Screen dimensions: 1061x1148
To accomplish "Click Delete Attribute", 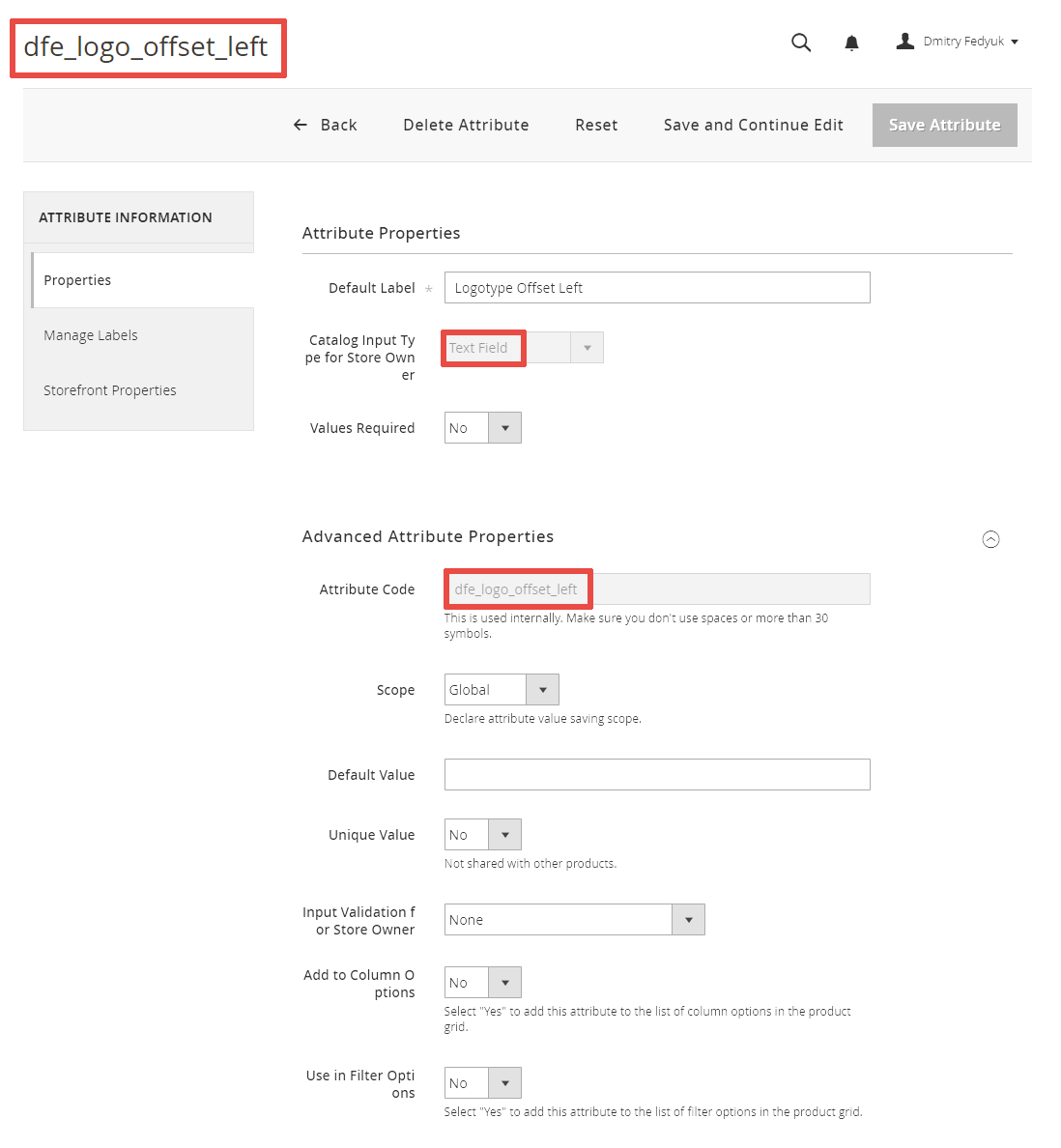I will pyautogui.click(x=466, y=126).
